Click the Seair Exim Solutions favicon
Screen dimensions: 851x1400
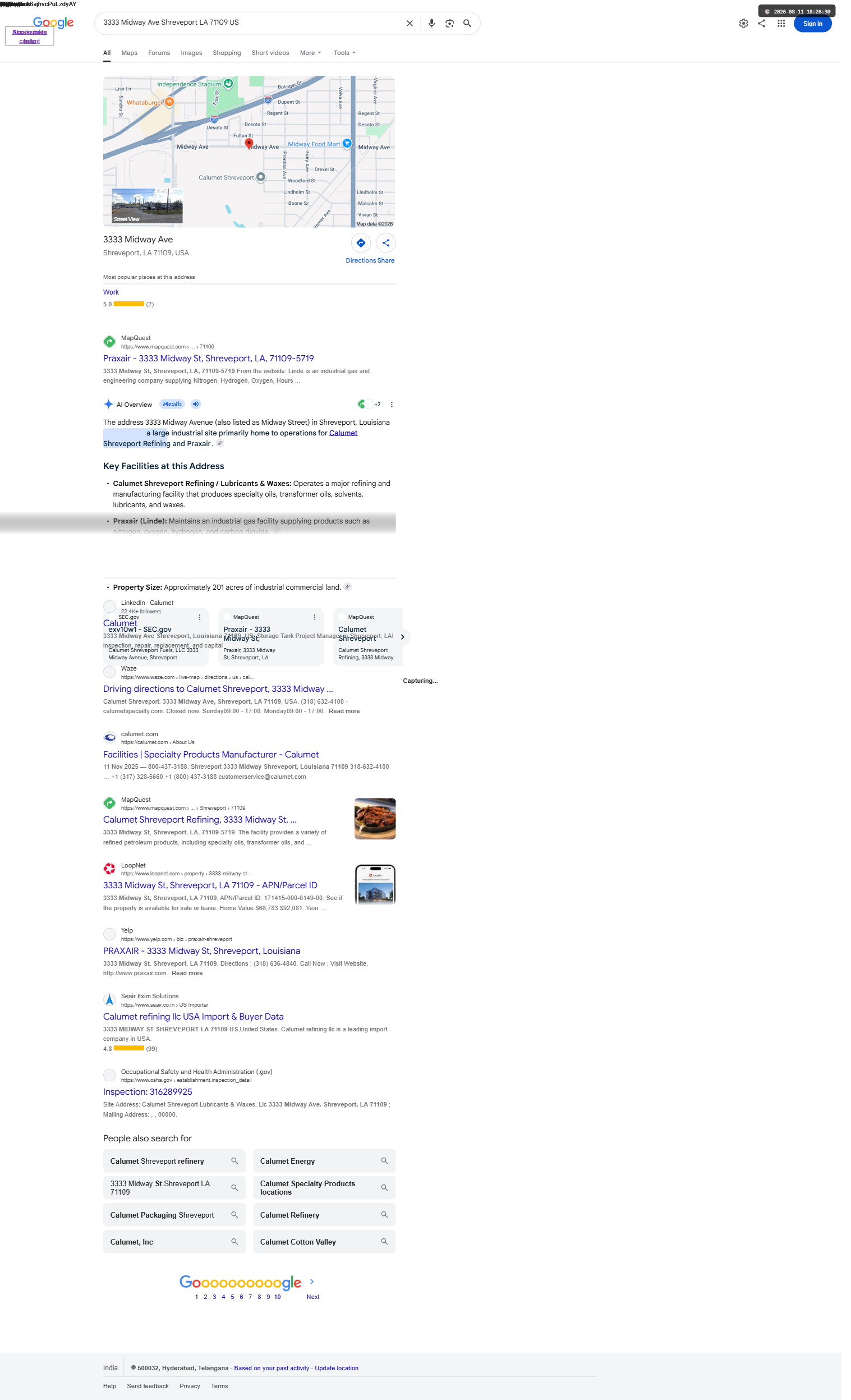(109, 999)
